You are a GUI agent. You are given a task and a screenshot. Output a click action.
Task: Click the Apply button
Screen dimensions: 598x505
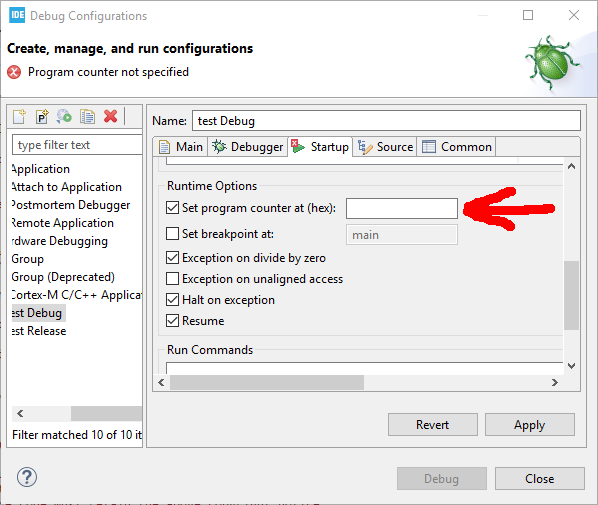click(529, 425)
